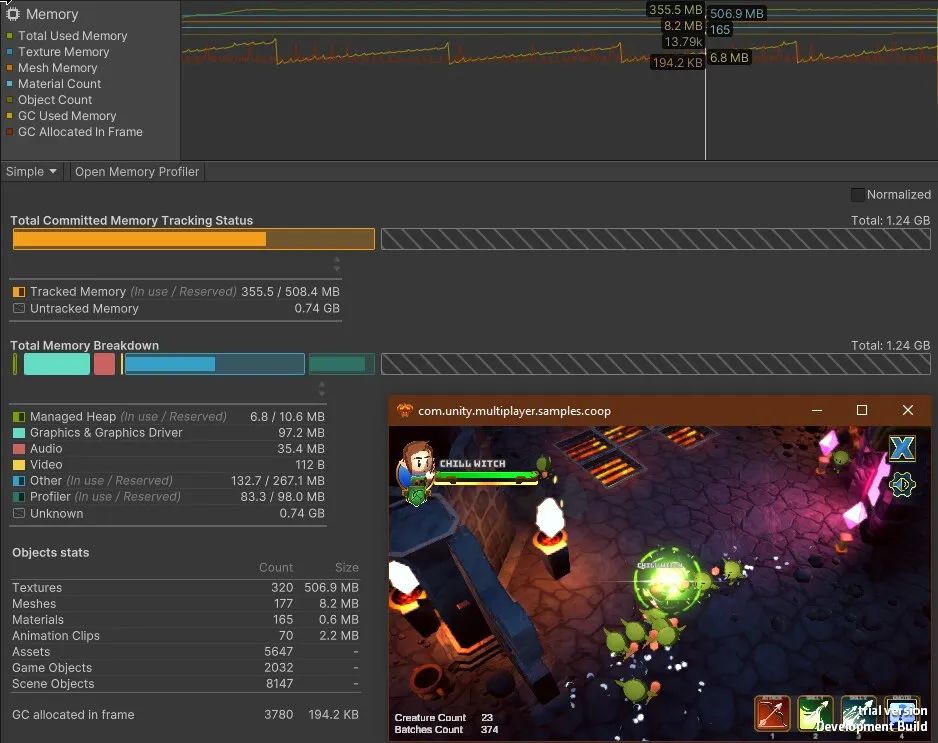Click the Memory profiler module gear icon
938x743 pixels.
click(x=13, y=13)
